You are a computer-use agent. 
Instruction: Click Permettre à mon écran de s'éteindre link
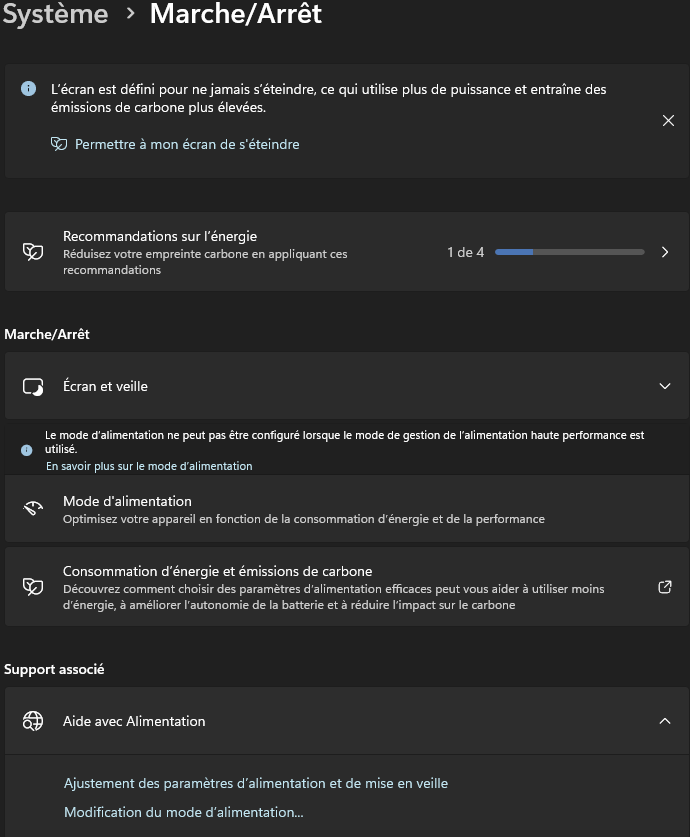187,144
